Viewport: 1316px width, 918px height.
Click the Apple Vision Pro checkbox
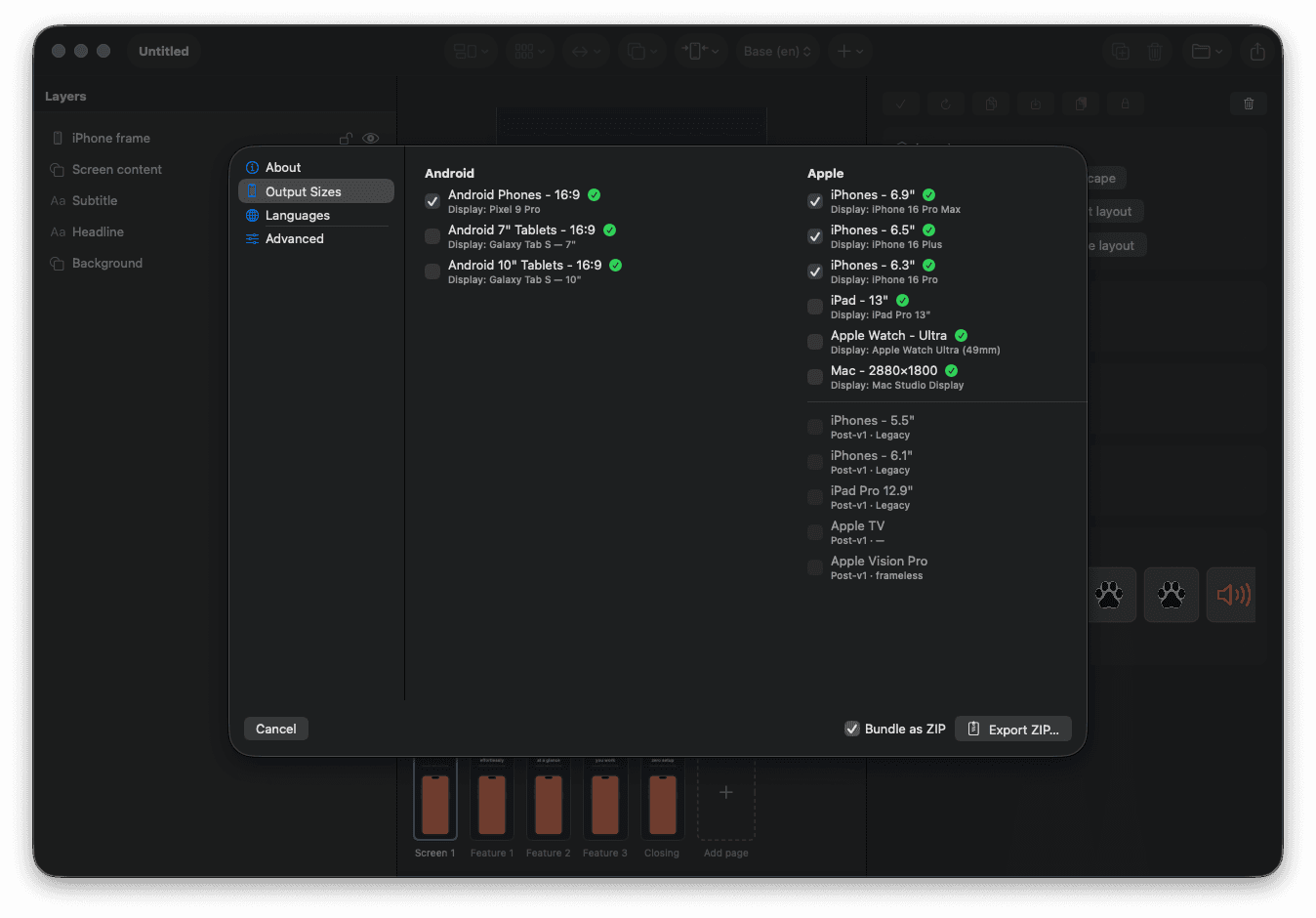(x=815, y=567)
